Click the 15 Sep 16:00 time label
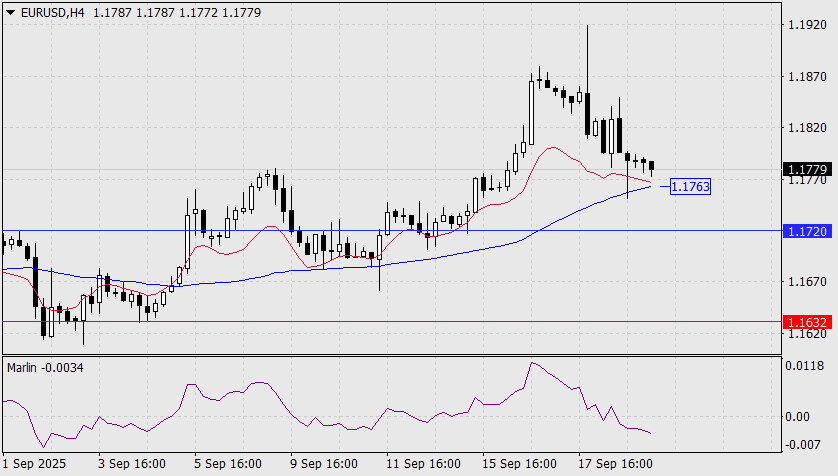Screen dimensions: 838x476 pyautogui.click(x=519, y=464)
